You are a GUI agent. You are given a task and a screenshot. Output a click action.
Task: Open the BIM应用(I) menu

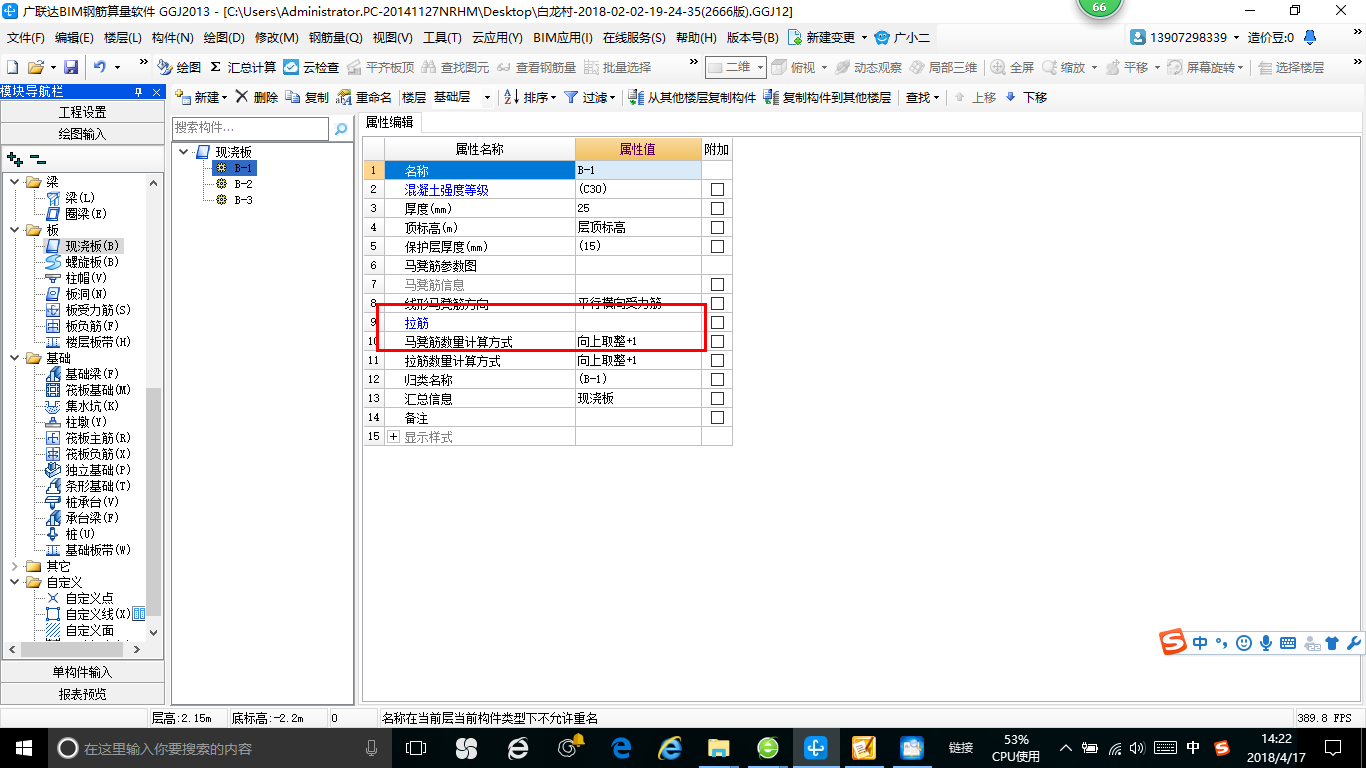[x=563, y=38]
